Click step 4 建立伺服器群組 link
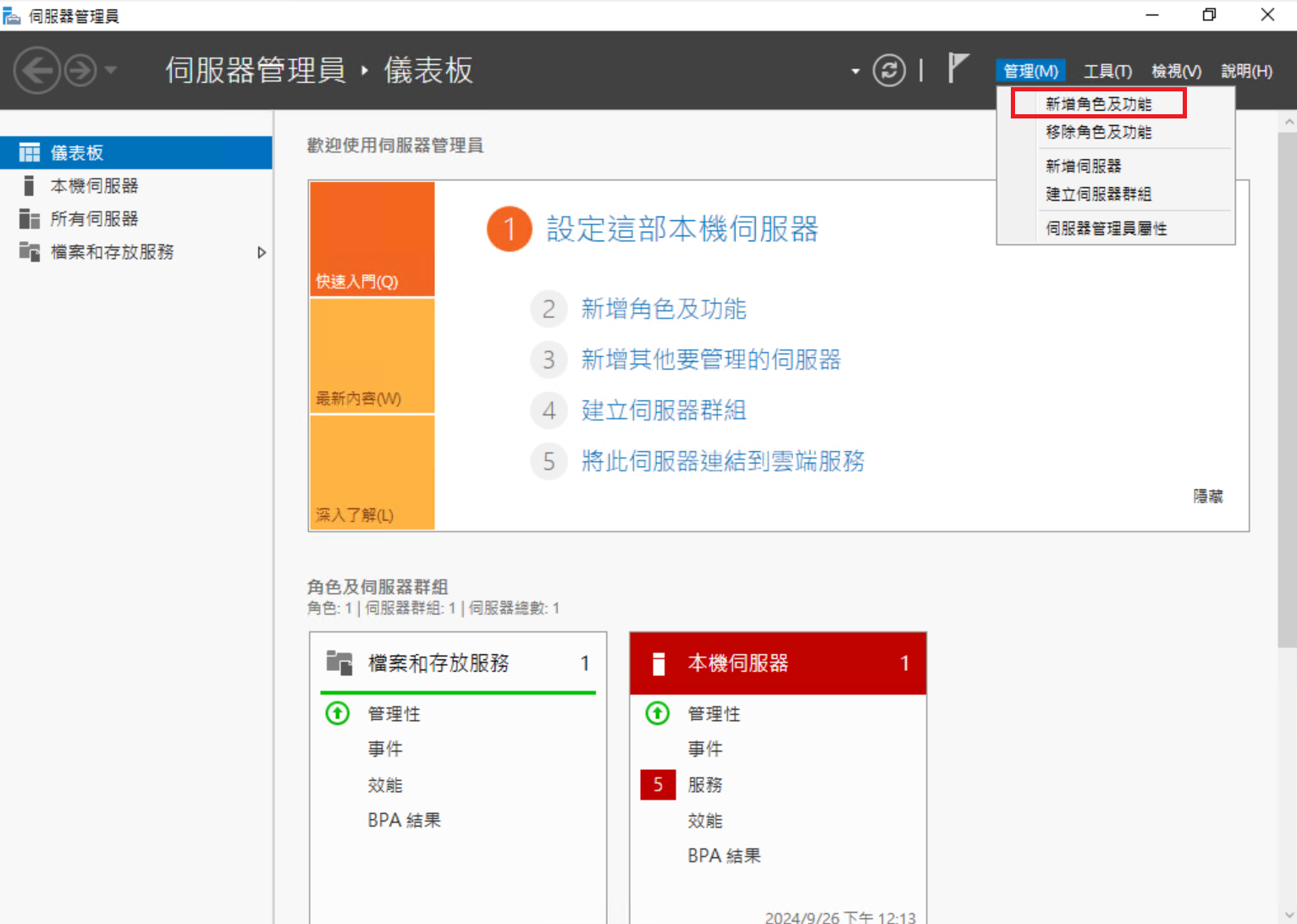 point(664,410)
